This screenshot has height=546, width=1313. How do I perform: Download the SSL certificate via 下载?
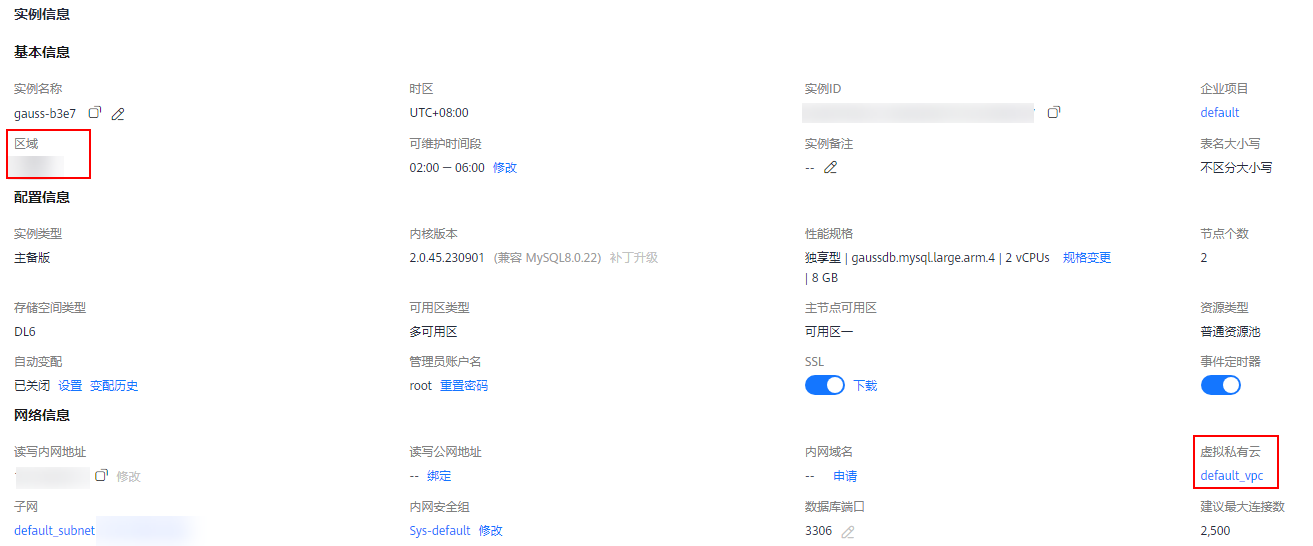point(865,386)
